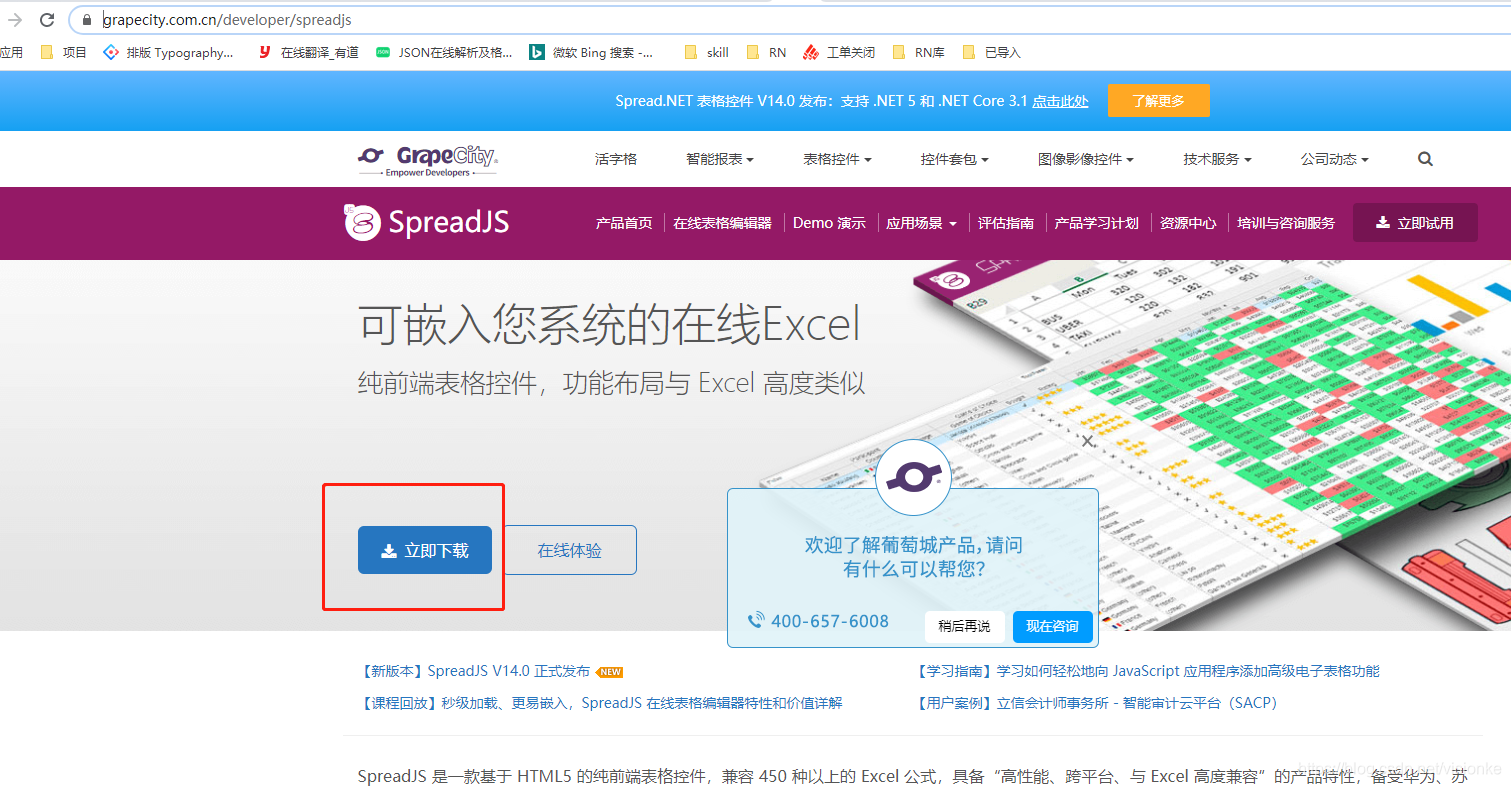Open the 评估指南 menu item
Viewport: 1511px width, 787px height.
coord(1006,223)
